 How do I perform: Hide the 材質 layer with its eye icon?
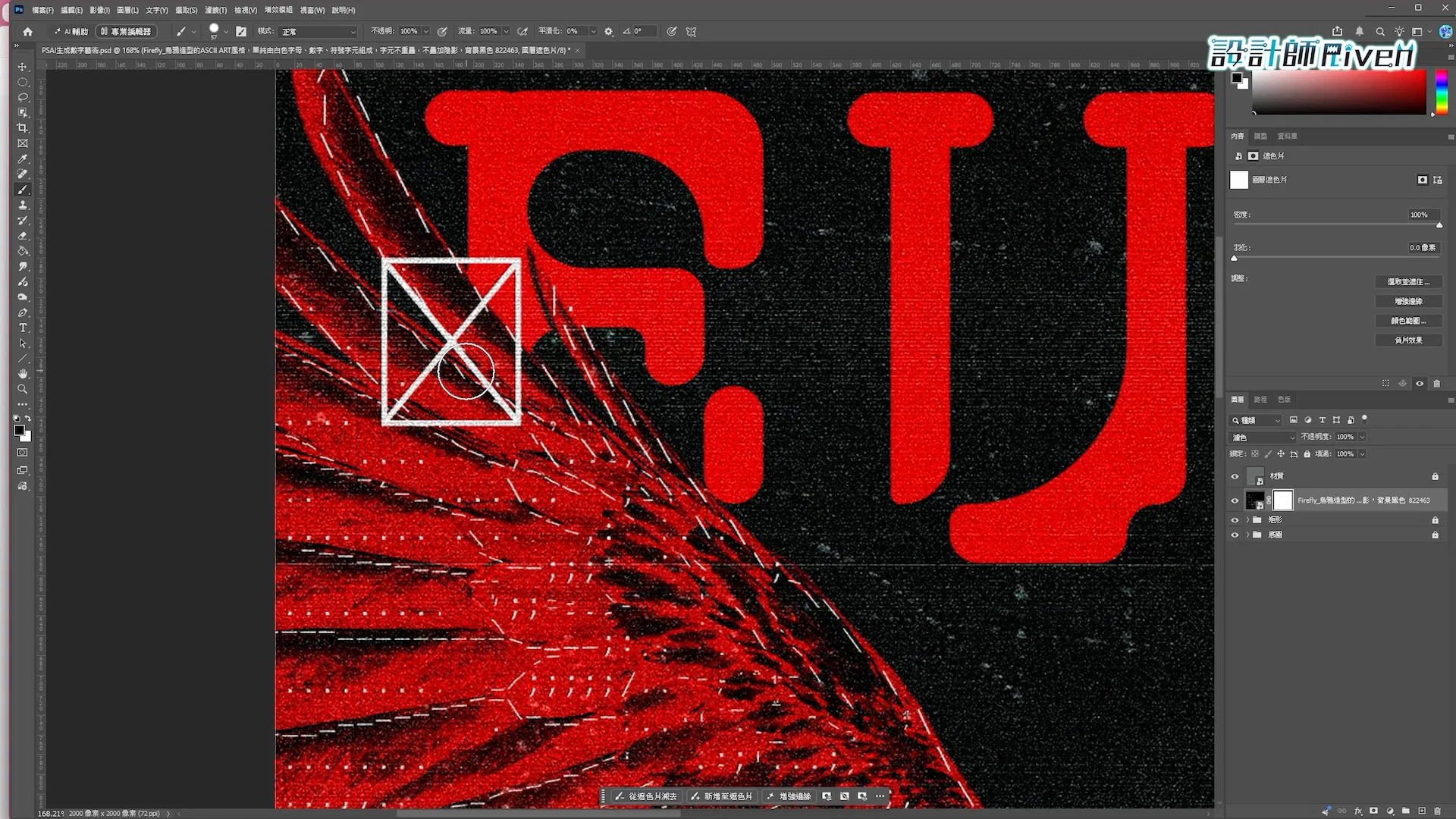point(1235,477)
